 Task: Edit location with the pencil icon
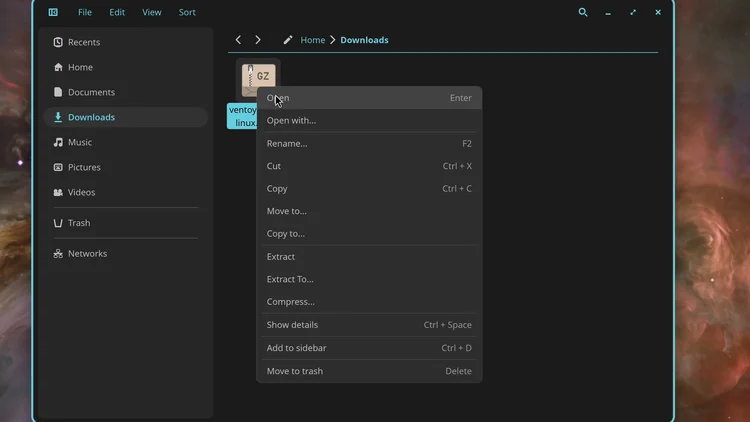pos(287,40)
